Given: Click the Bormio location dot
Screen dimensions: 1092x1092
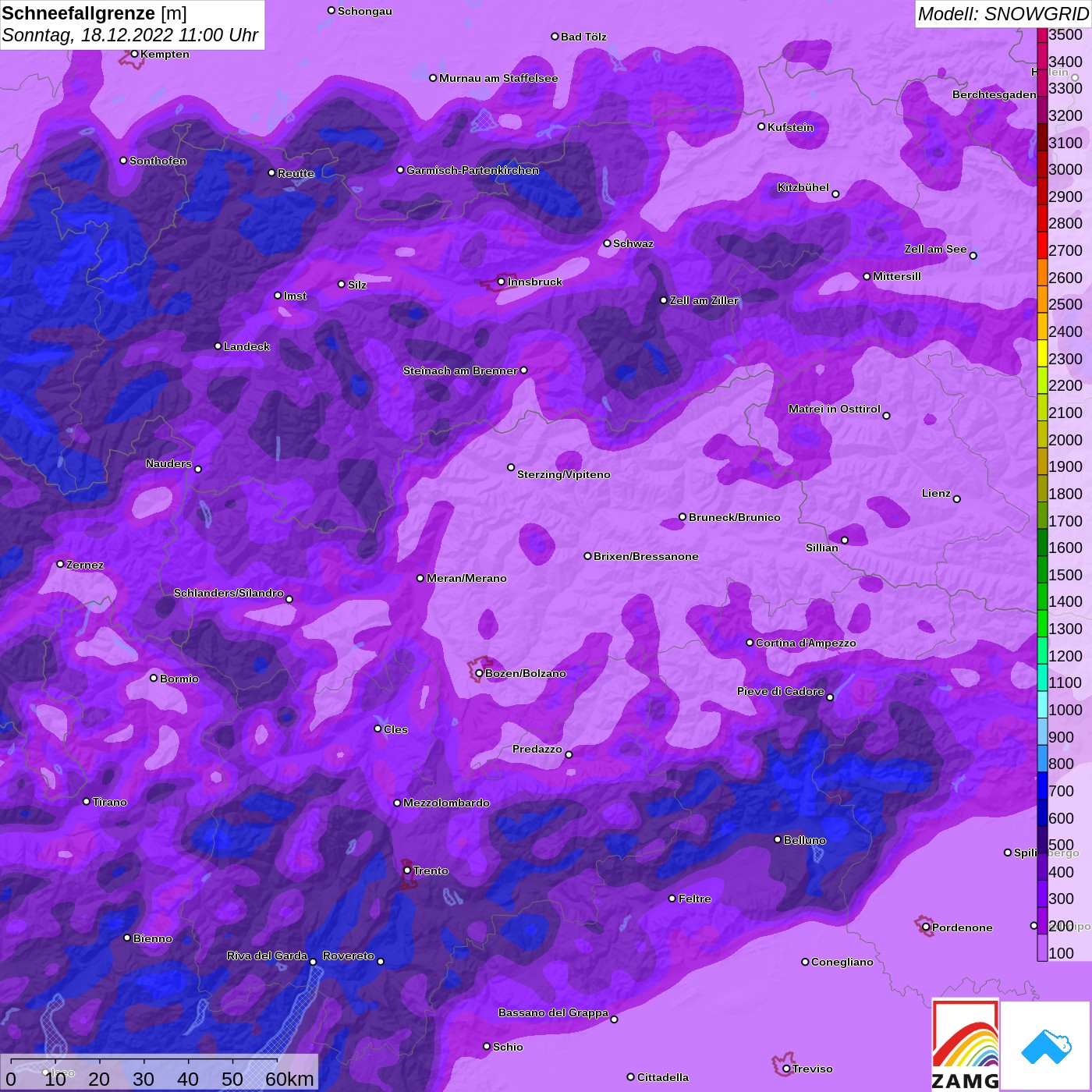Looking at the screenshot, I should click(154, 678).
